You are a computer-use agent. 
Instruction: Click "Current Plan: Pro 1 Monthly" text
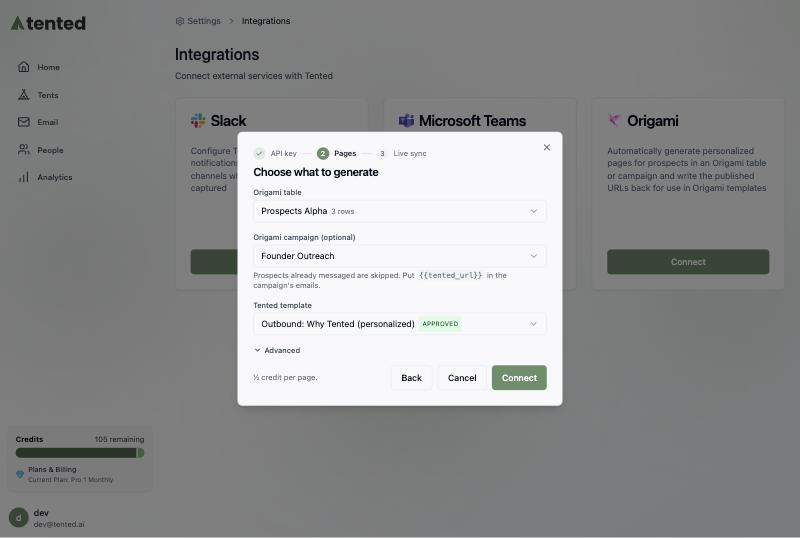70,480
